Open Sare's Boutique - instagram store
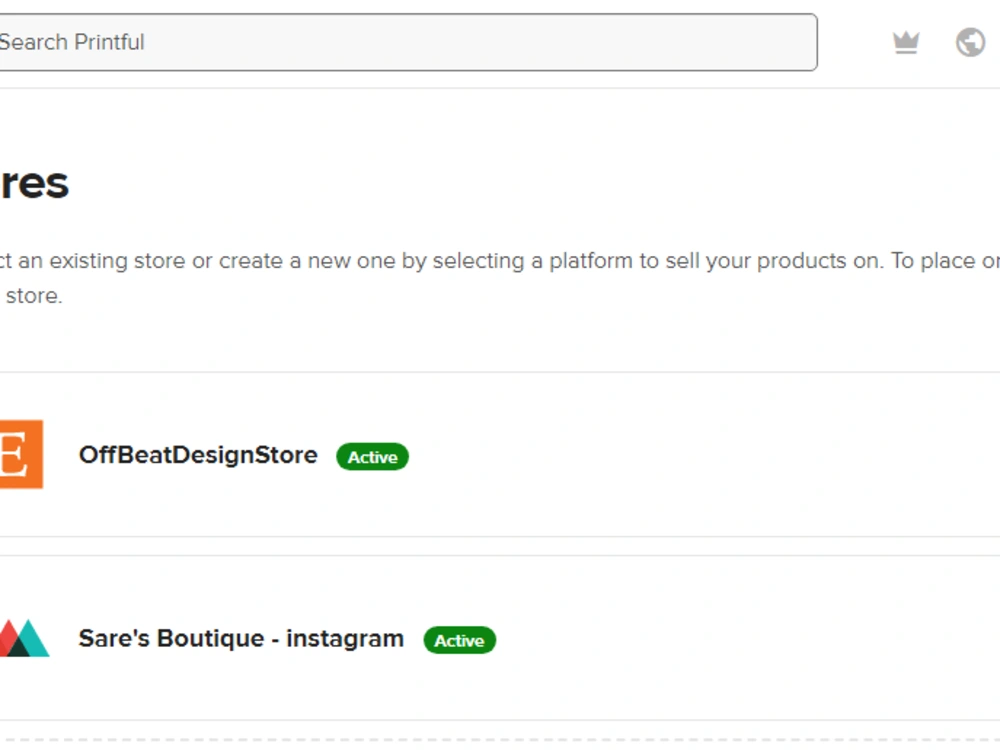 tap(241, 638)
